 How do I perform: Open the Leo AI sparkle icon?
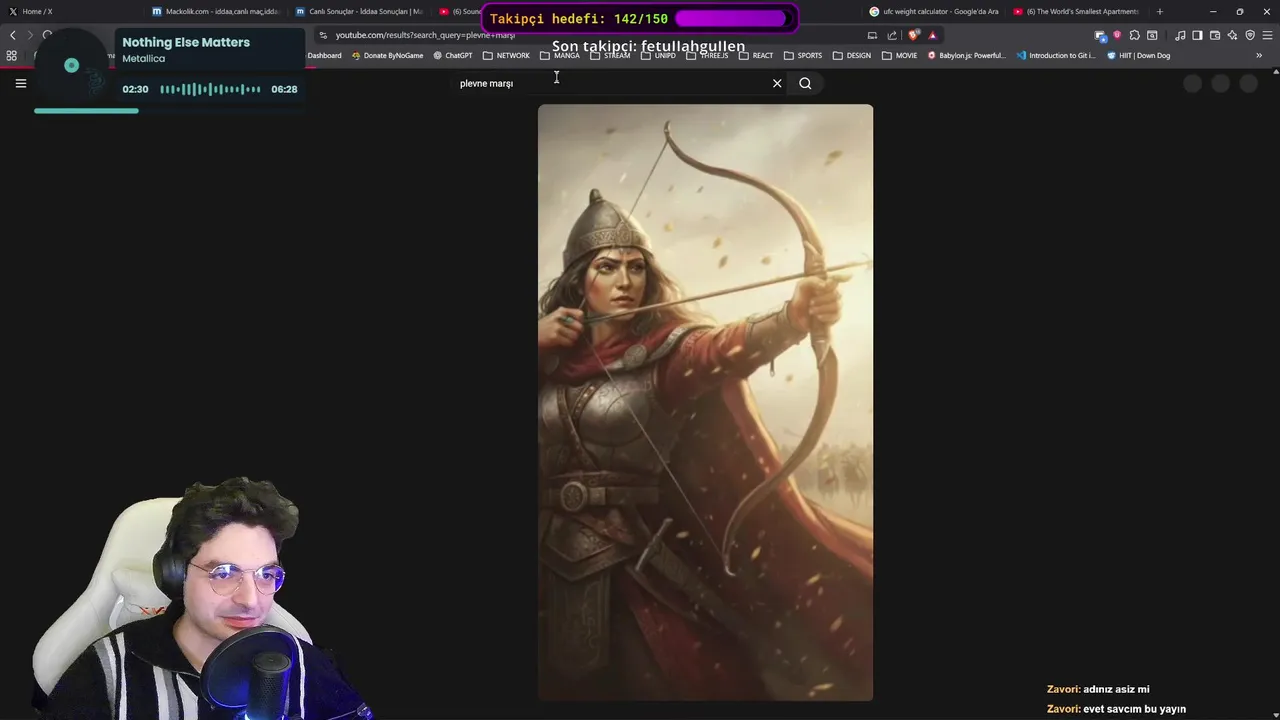pyautogui.click(x=1232, y=35)
